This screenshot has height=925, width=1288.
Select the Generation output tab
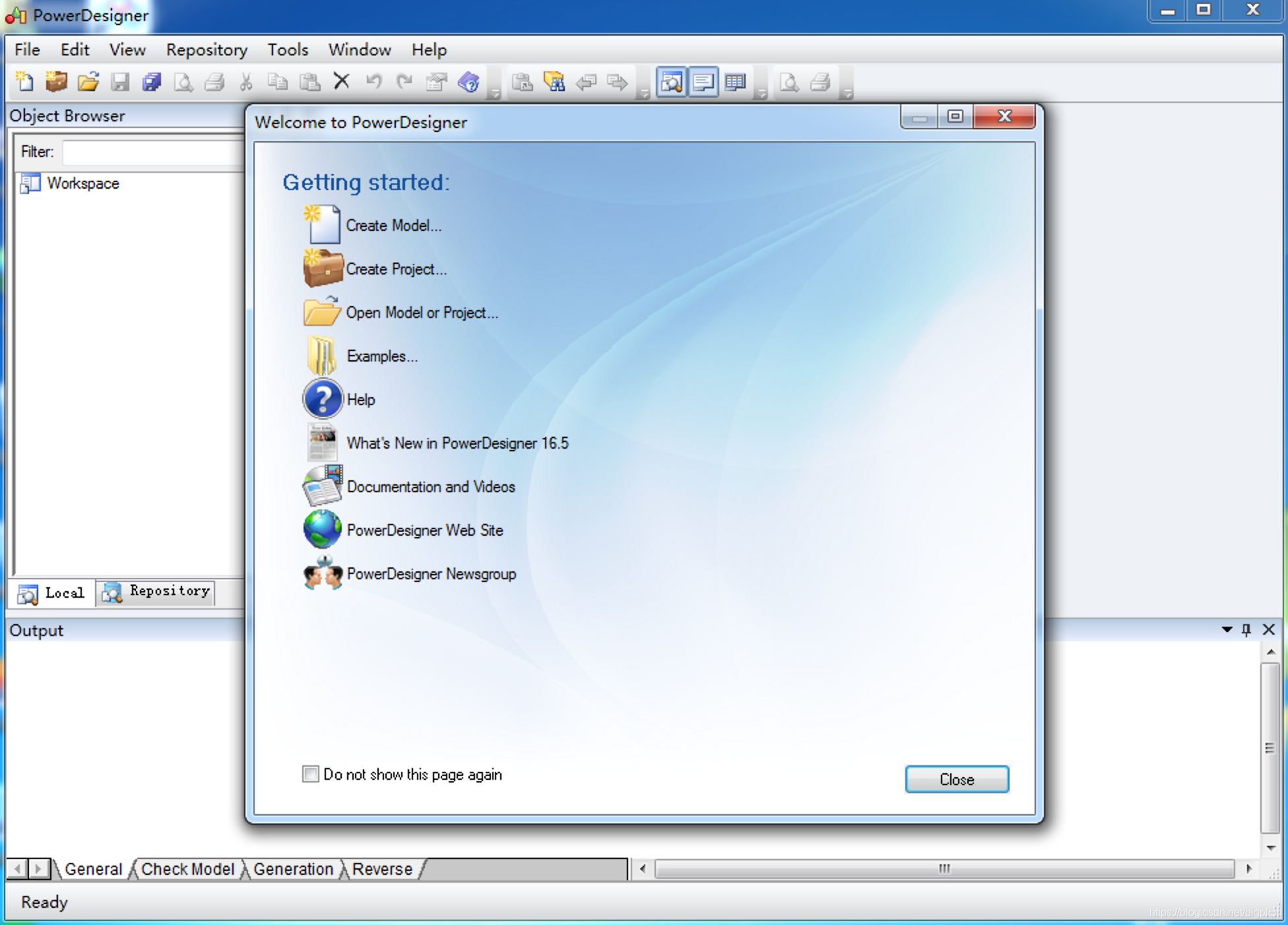293,869
